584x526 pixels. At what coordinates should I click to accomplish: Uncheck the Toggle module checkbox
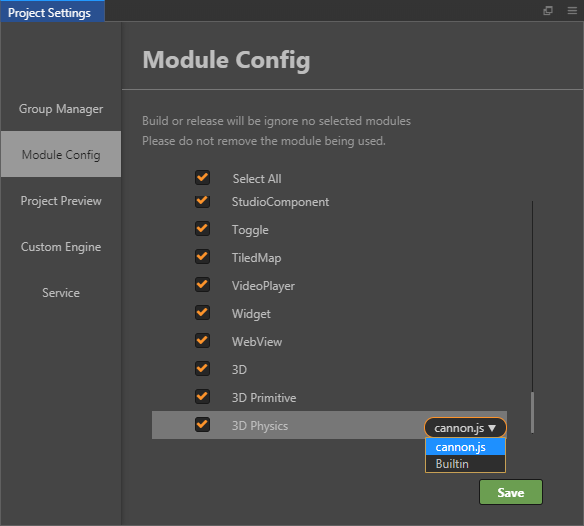click(x=202, y=228)
